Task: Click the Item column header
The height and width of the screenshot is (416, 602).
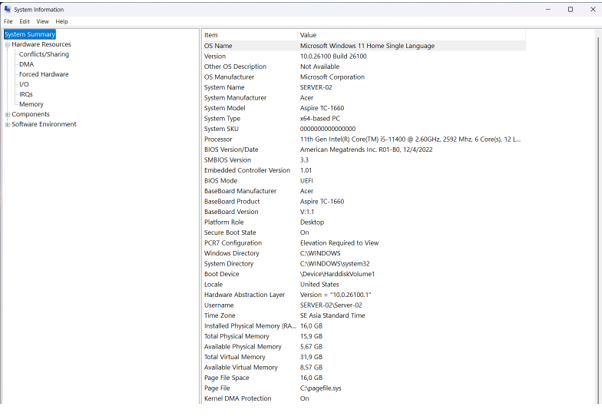Action: [x=211, y=35]
